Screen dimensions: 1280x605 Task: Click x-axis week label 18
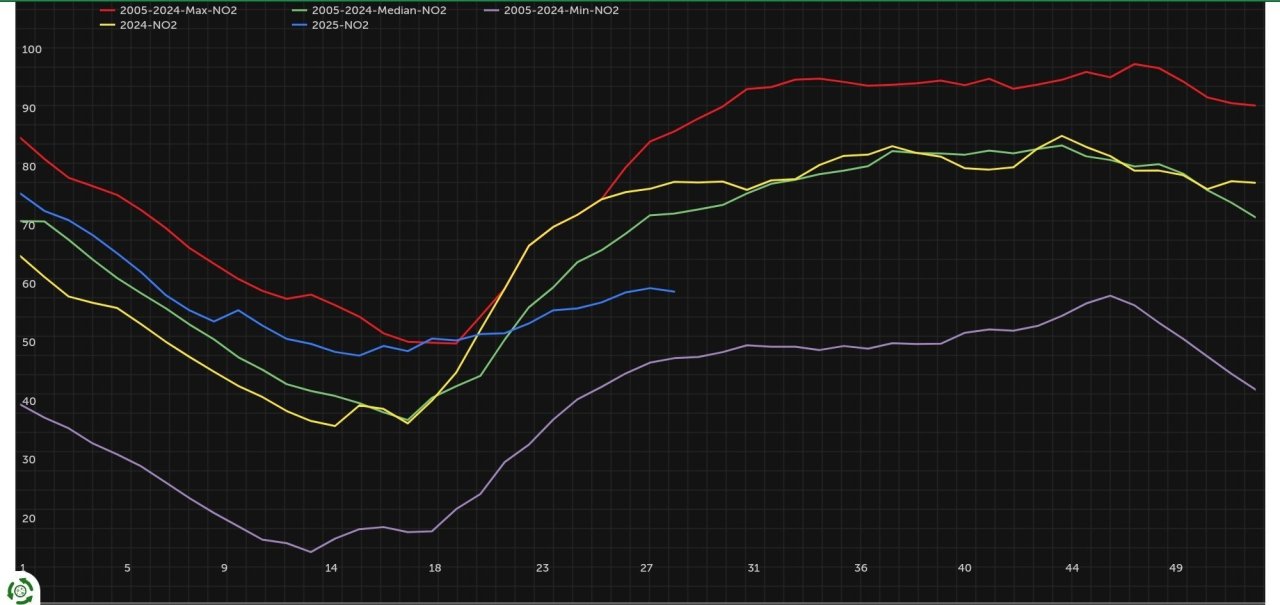(x=435, y=568)
